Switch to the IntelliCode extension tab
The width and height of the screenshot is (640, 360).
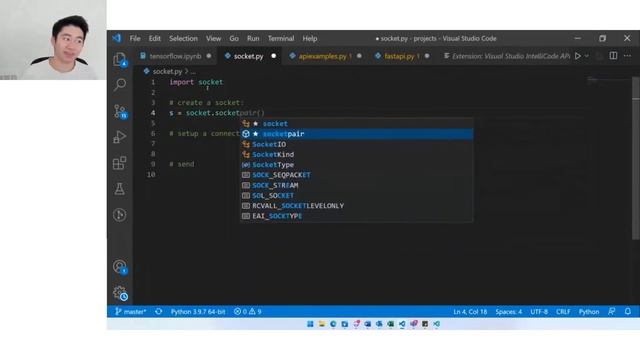[506, 56]
